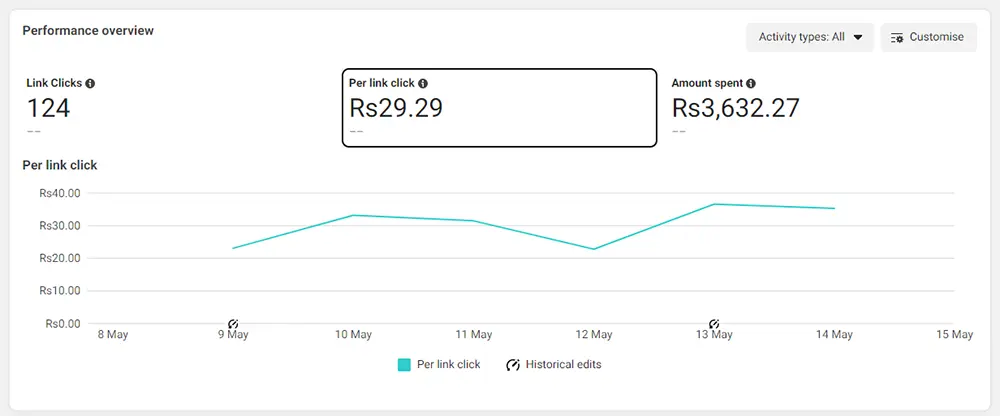Toggle Historical edits legend label

tap(563, 364)
